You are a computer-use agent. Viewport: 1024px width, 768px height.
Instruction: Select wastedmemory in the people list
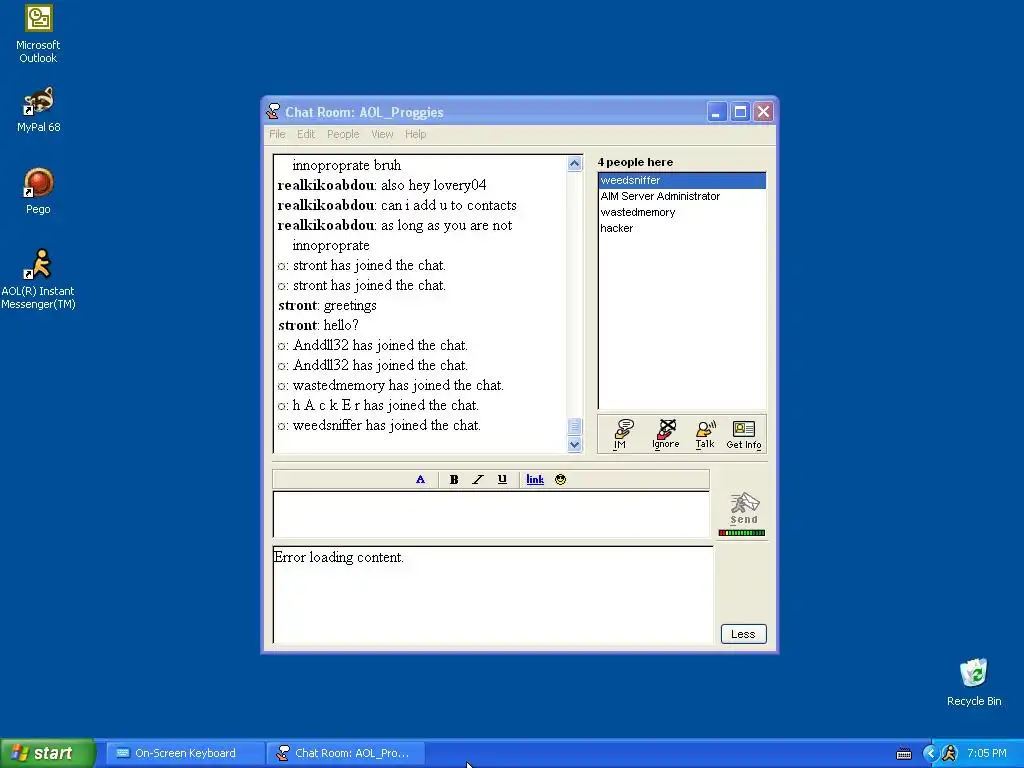pyautogui.click(x=682, y=212)
